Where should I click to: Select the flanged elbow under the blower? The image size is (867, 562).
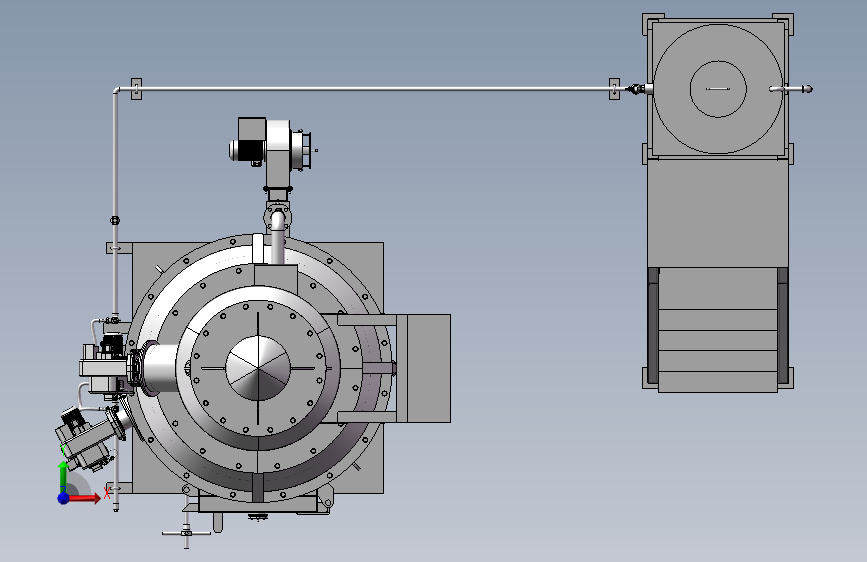277,217
